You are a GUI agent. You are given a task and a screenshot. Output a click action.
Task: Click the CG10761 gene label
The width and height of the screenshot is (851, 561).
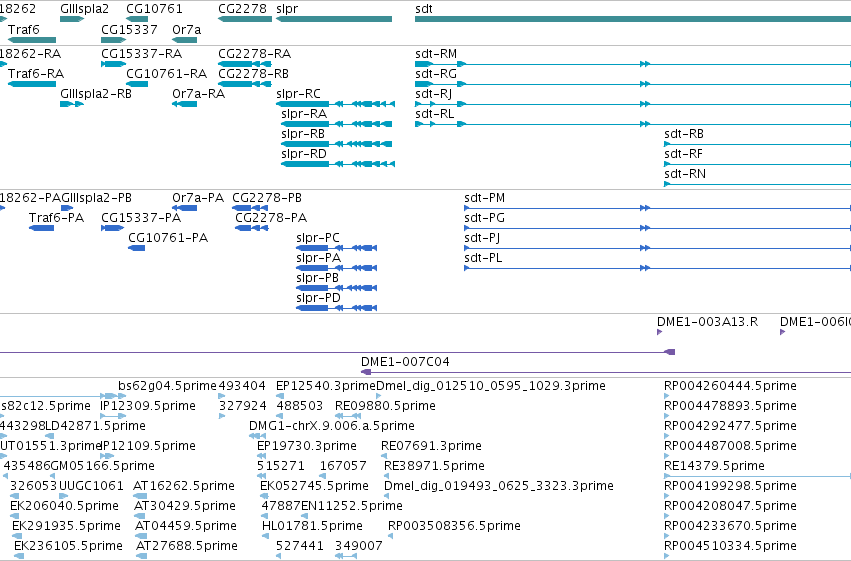coord(154,9)
